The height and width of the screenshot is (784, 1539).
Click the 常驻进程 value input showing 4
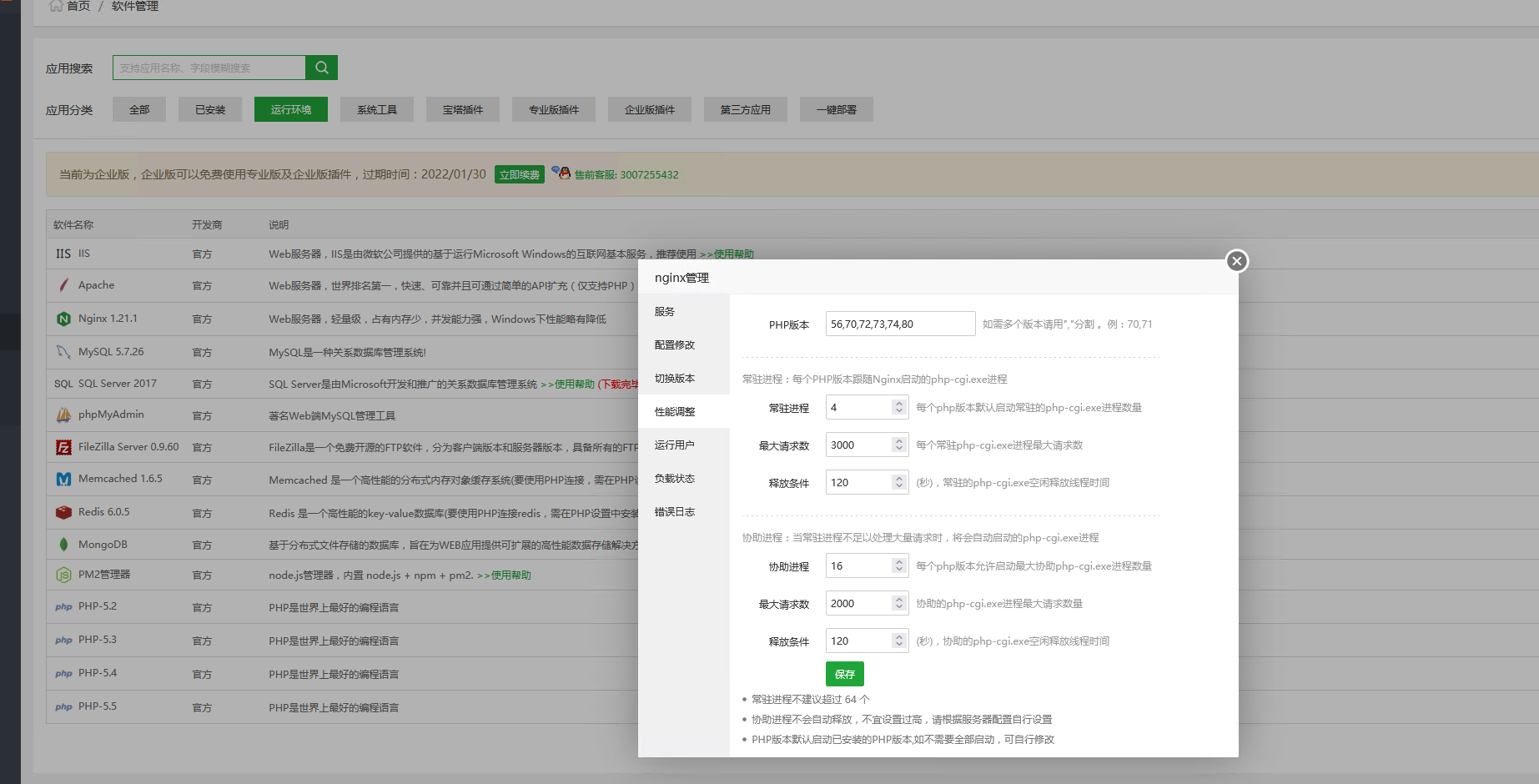click(858, 407)
